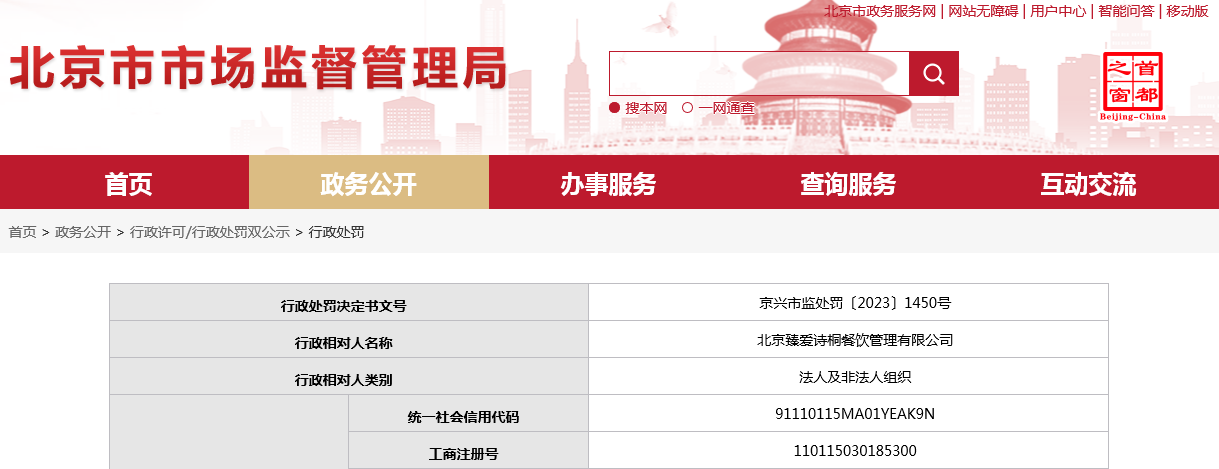Go to 行政处罚 in the breadcrumb
The width and height of the screenshot is (1219, 469).
click(x=336, y=232)
